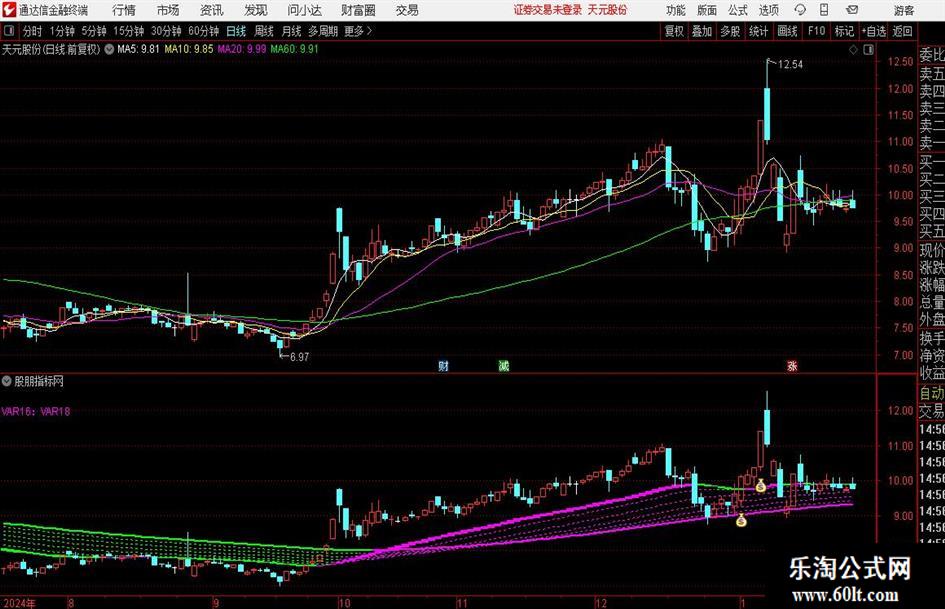Click the diamond icon above the price axis
945x609 pixels.
(x=853, y=50)
